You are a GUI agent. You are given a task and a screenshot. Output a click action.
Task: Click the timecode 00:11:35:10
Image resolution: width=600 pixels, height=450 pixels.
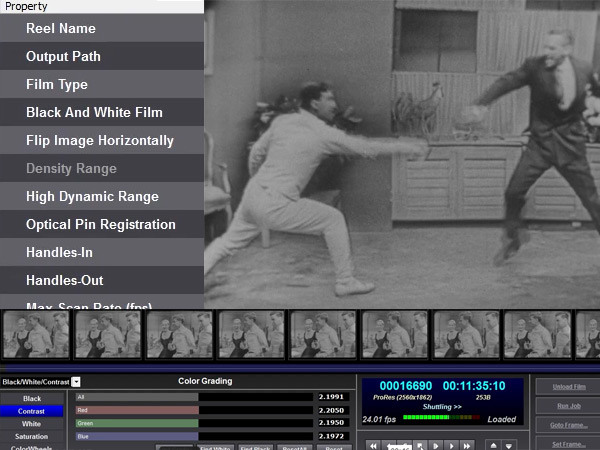(x=474, y=386)
